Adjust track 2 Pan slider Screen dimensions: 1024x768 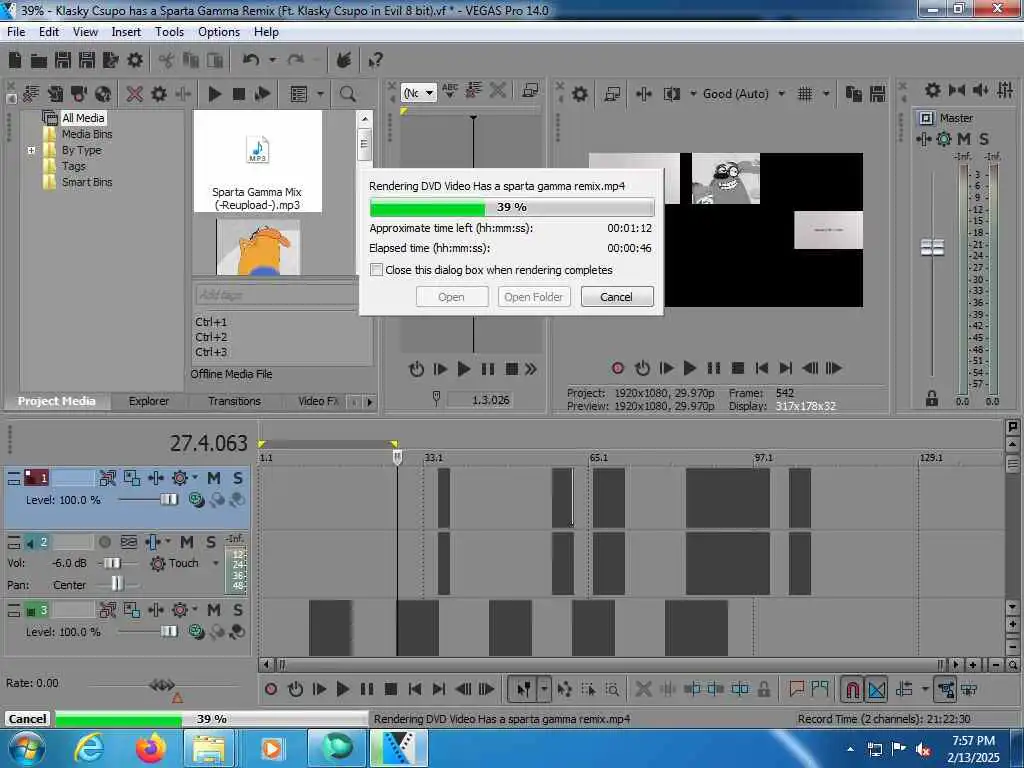(116, 583)
